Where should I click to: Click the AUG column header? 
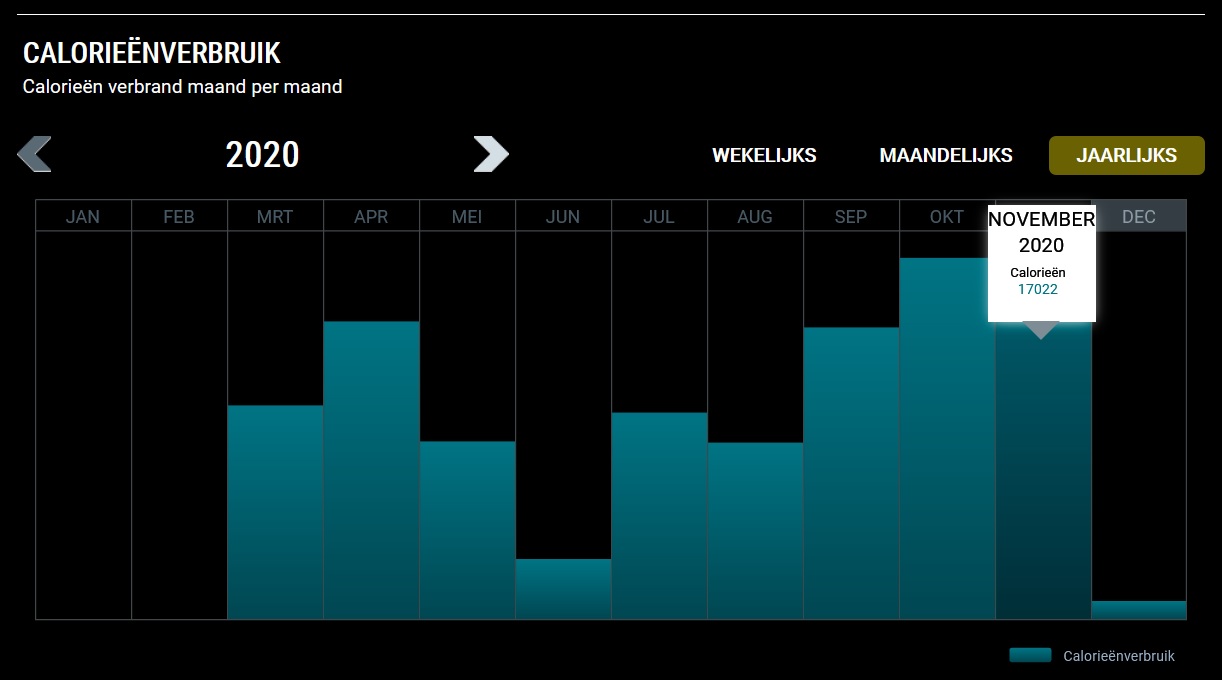click(755, 216)
